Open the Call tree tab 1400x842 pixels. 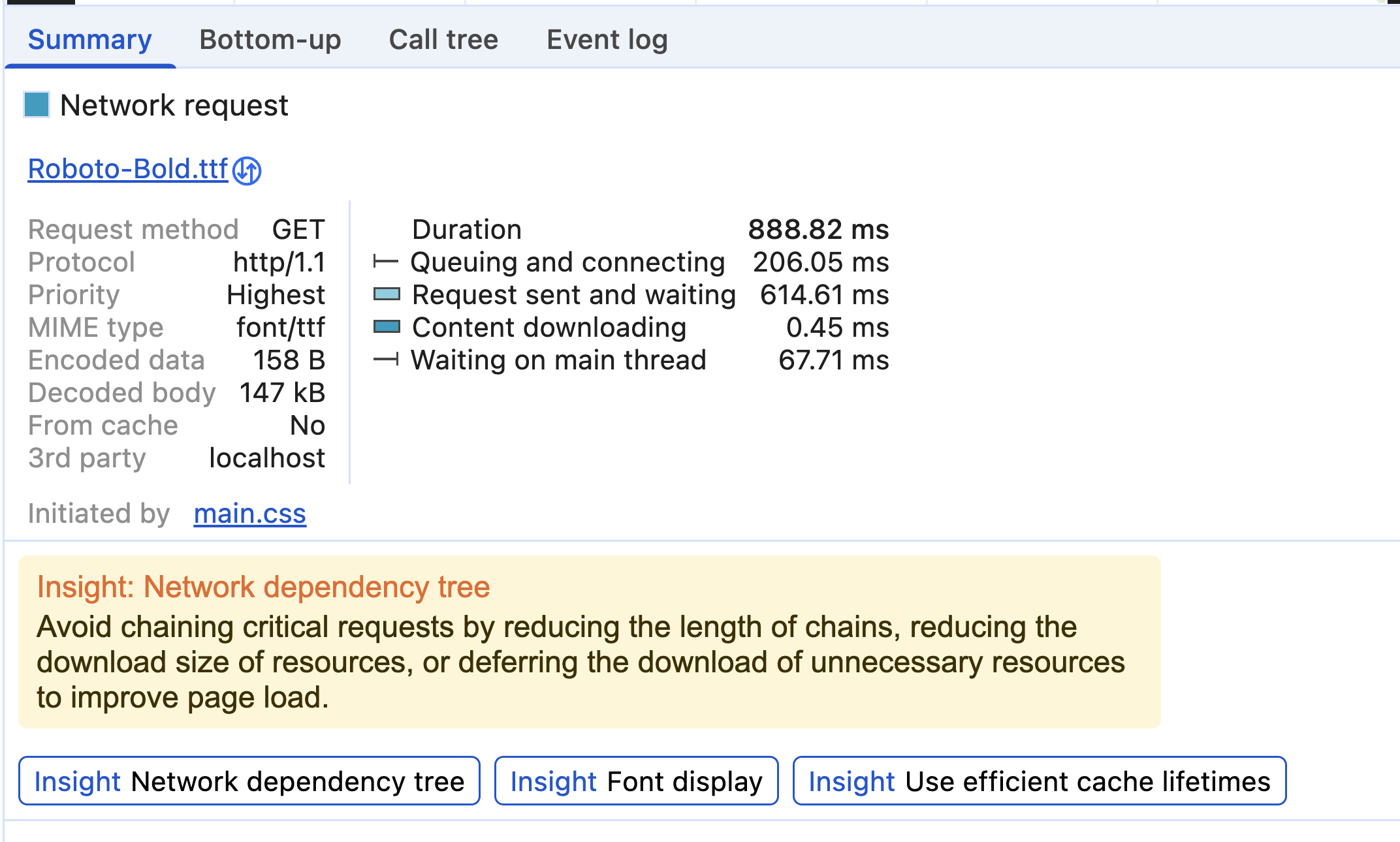pyautogui.click(x=443, y=40)
